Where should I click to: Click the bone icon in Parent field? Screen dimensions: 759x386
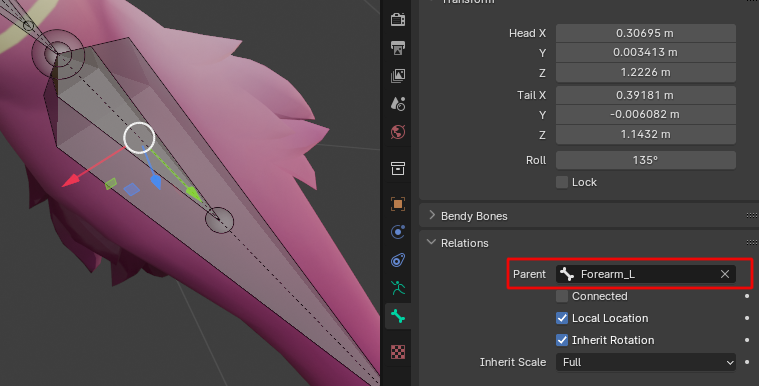point(567,274)
